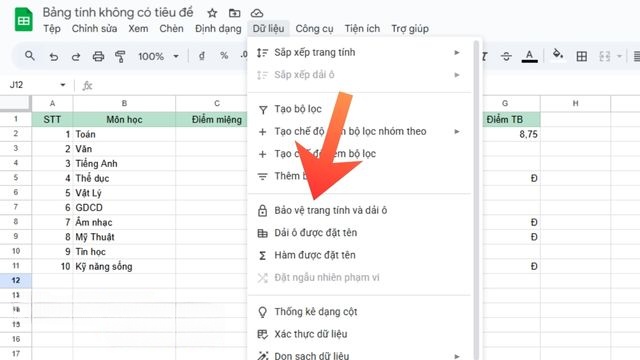Open the zoom 100% dropdown
Image resolution: width=640 pixels, height=360 pixels.
pos(158,56)
